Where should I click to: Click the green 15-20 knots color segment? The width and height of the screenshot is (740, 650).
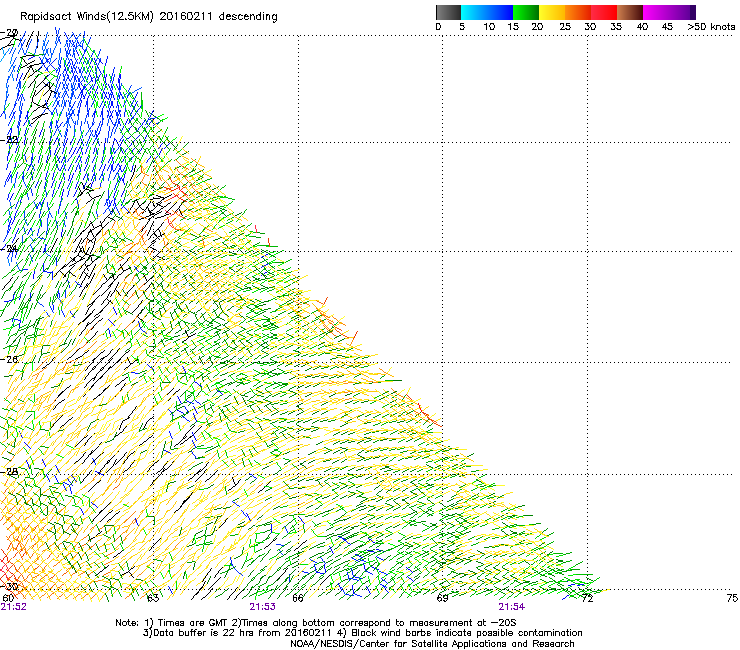526,12
